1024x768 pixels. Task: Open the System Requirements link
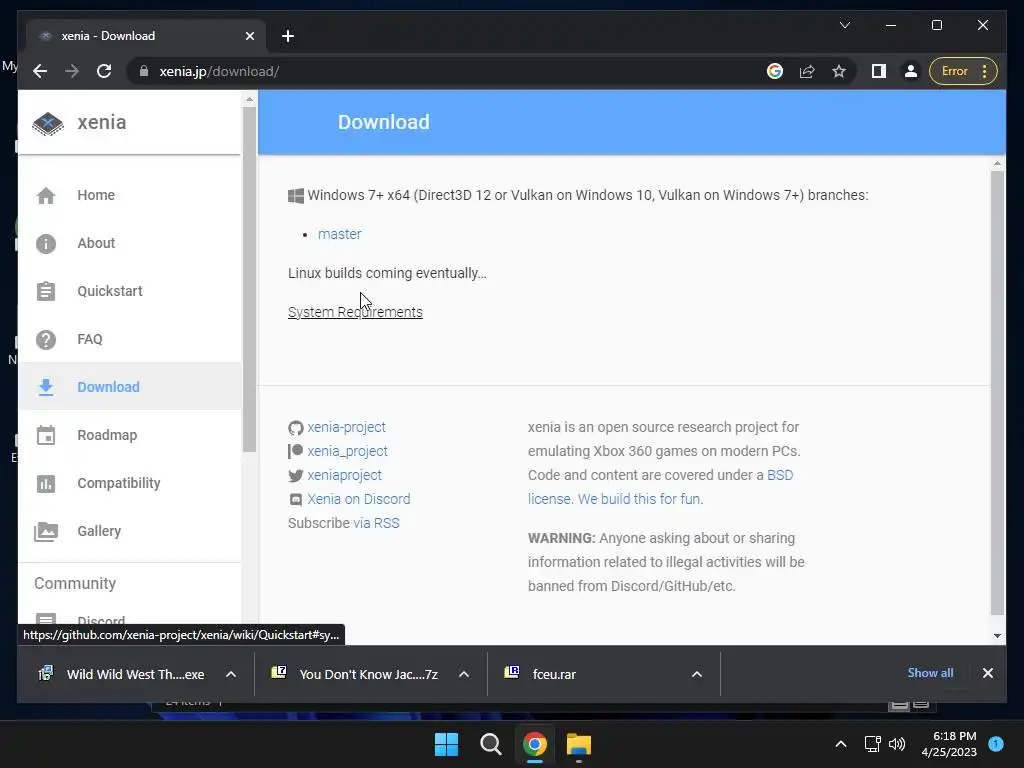click(x=355, y=312)
